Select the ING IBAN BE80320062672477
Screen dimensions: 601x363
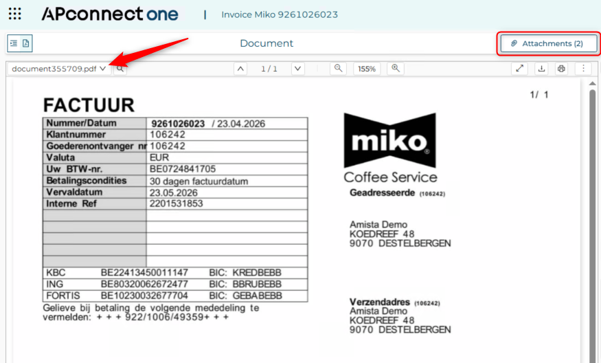144,284
